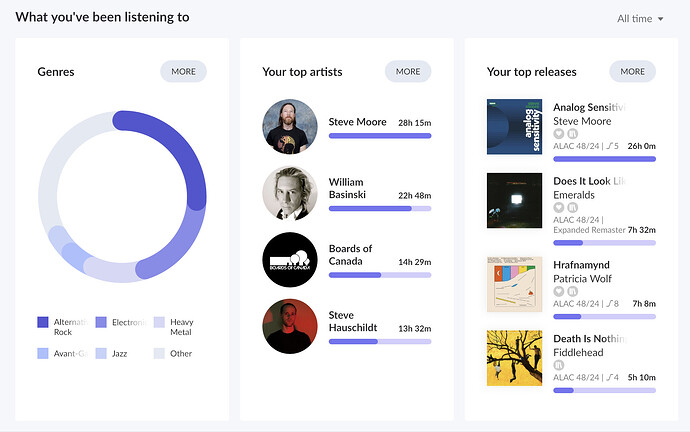Viewport: 690px width, 432px height.
Task: Select the Heavy Metal legend swatch
Action: point(159,322)
